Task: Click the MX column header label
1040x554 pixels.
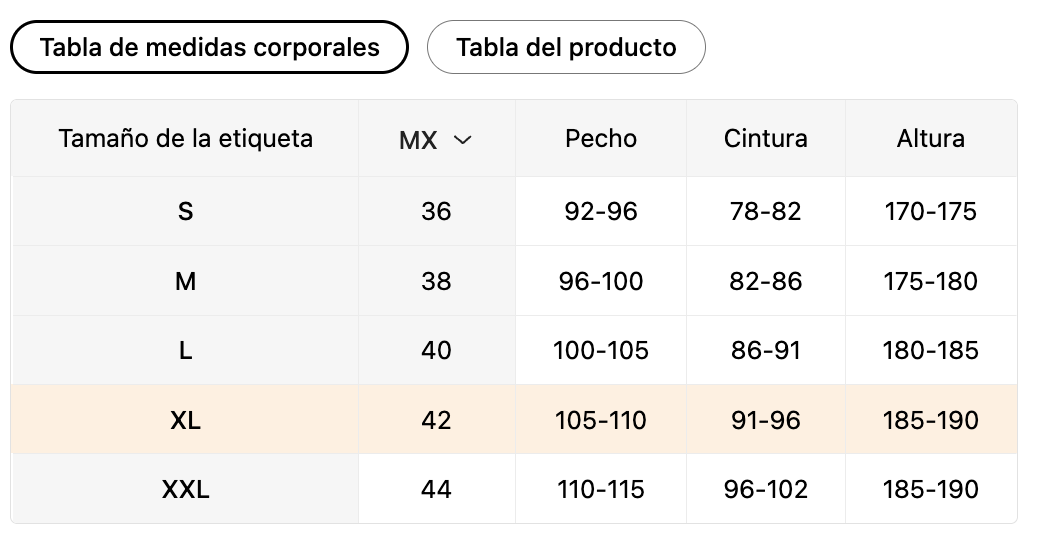Action: [x=418, y=141]
